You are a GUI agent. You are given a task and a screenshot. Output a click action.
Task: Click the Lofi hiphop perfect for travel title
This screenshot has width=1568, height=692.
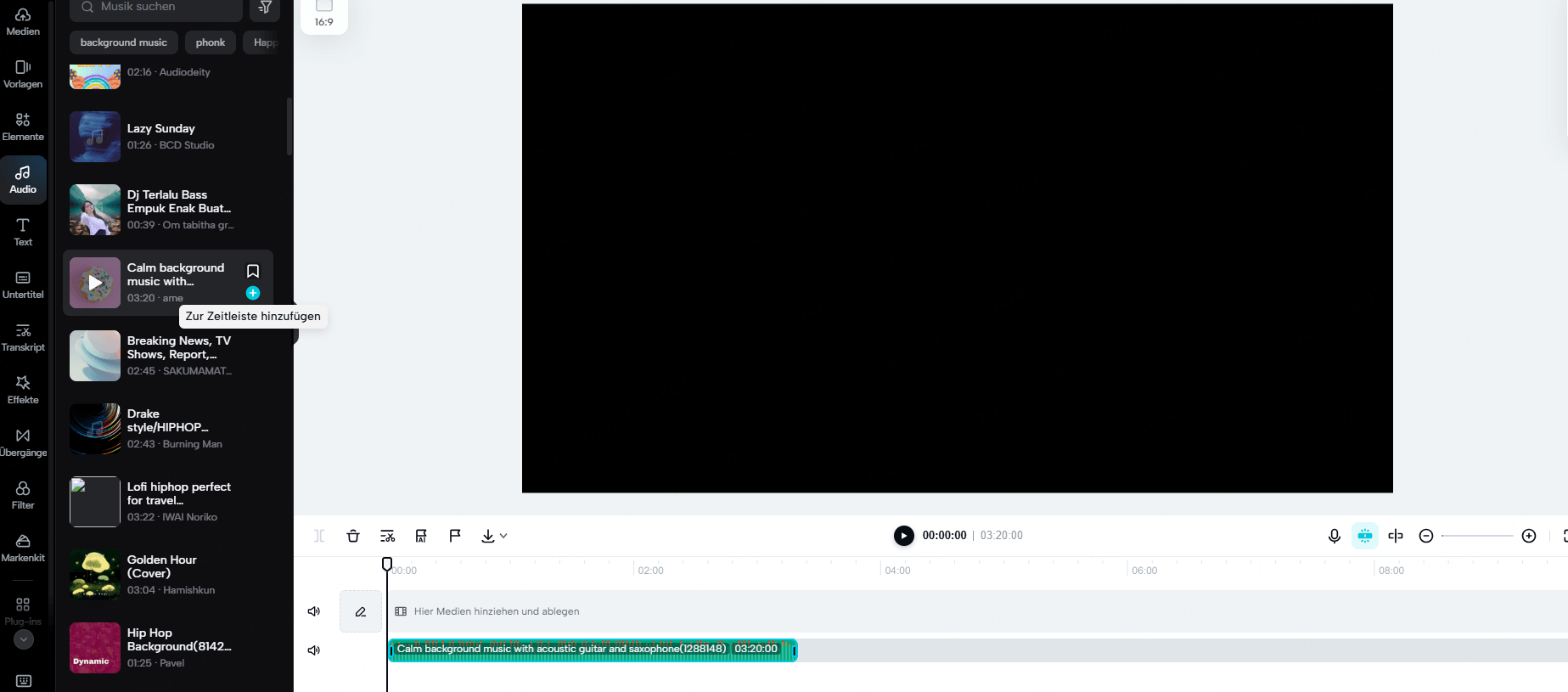pyautogui.click(x=179, y=493)
